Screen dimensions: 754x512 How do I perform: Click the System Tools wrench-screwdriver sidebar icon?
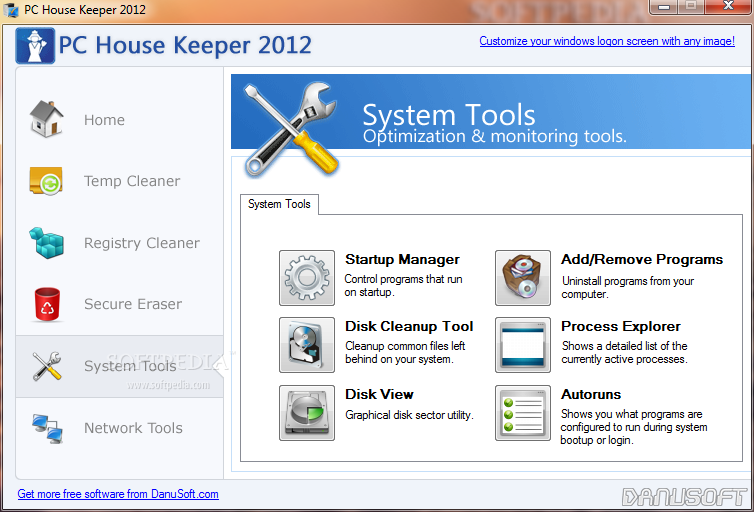47,366
